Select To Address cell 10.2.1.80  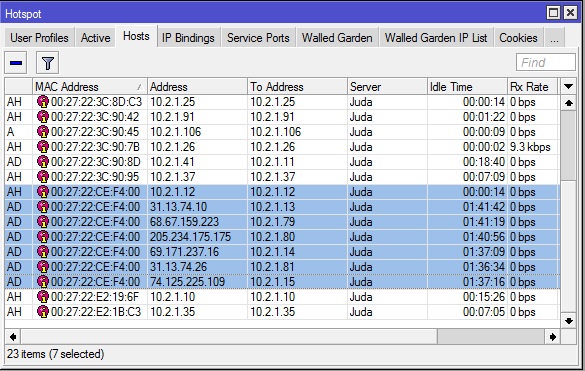[272, 237]
